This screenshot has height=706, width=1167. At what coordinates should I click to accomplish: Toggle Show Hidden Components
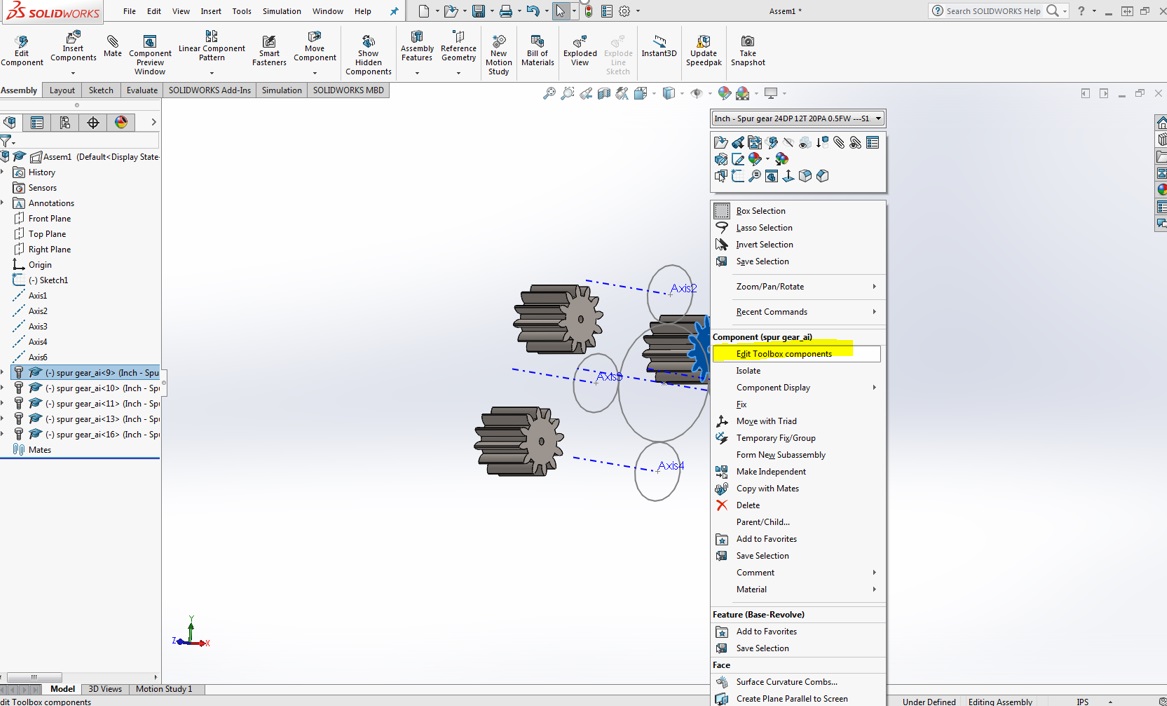click(368, 52)
